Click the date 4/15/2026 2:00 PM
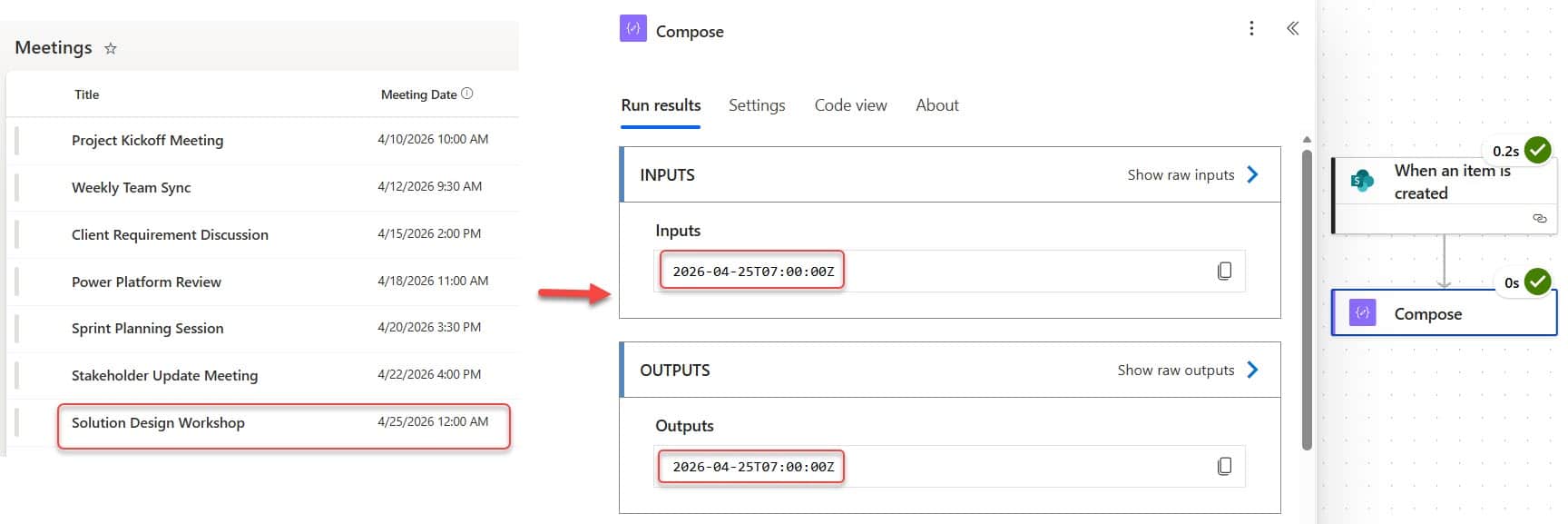Image resolution: width=1568 pixels, height=524 pixels. [x=429, y=233]
